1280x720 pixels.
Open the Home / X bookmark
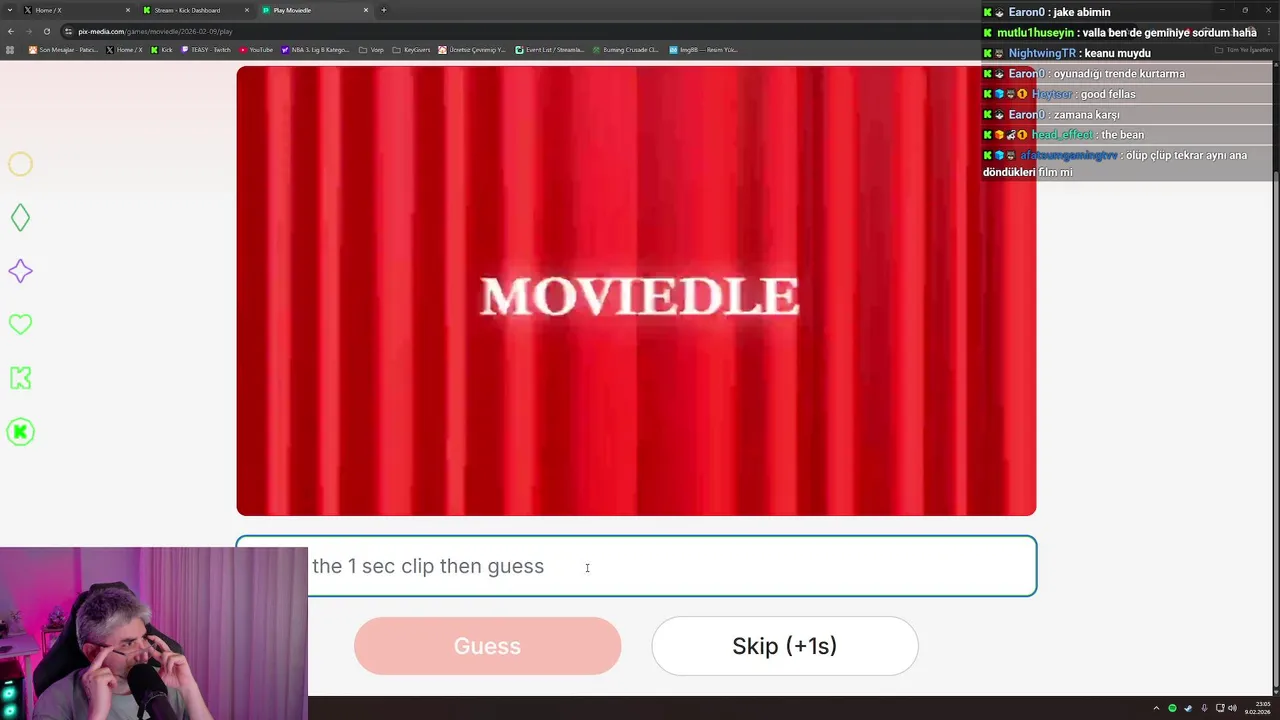pyautogui.click(x=125, y=49)
